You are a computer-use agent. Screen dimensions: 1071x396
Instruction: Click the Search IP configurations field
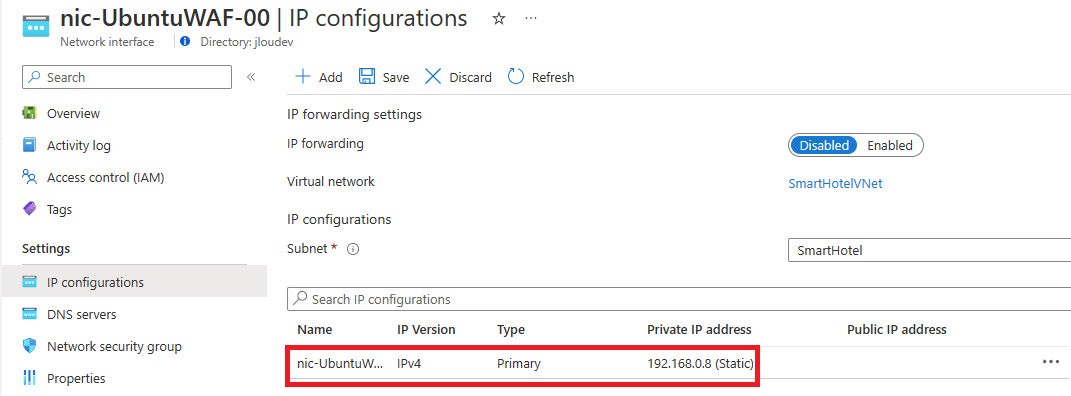point(679,299)
